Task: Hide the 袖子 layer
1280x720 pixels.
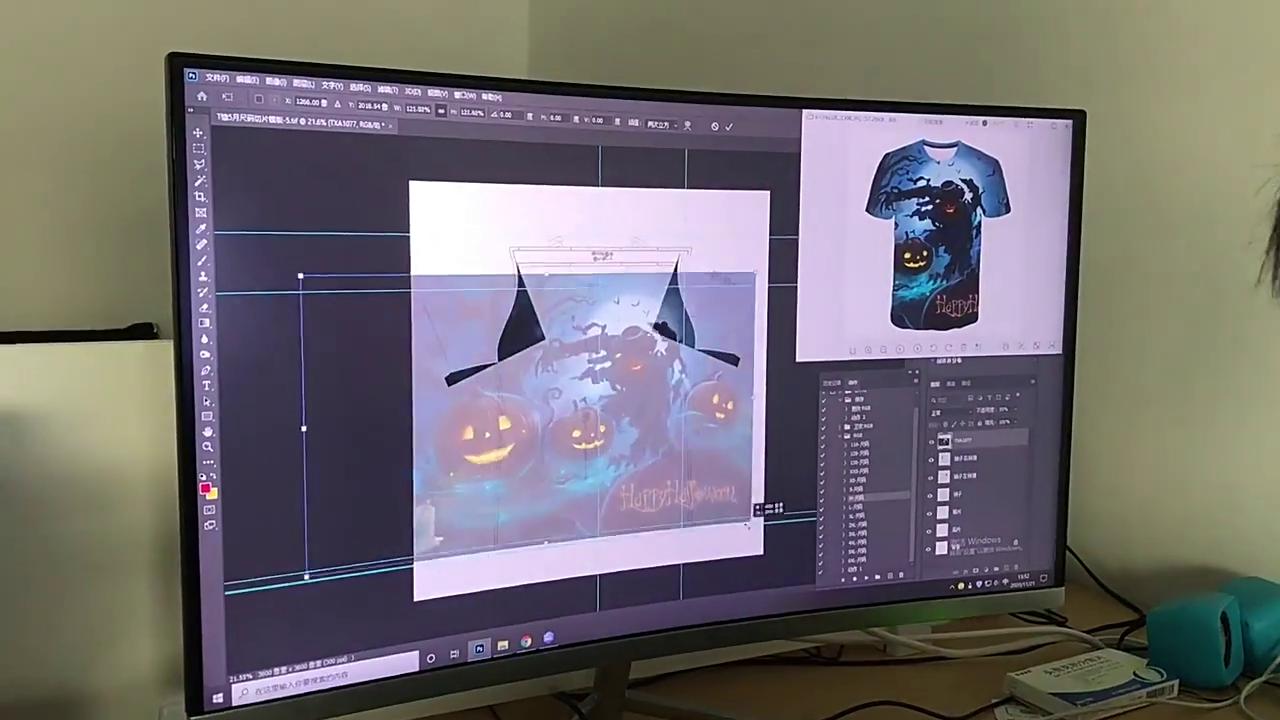Action: click(x=931, y=496)
